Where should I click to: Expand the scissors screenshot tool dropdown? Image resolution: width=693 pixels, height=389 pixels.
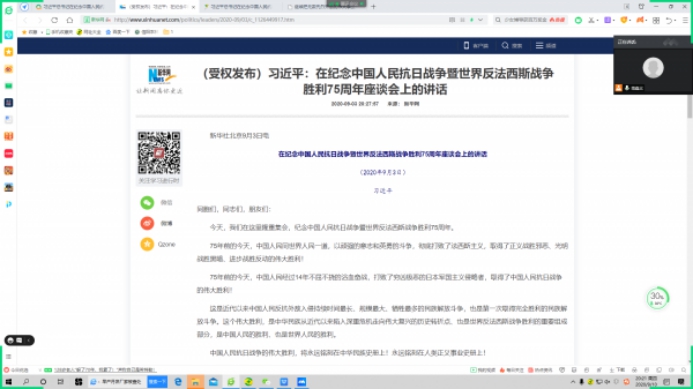pyautogui.click(x=597, y=20)
